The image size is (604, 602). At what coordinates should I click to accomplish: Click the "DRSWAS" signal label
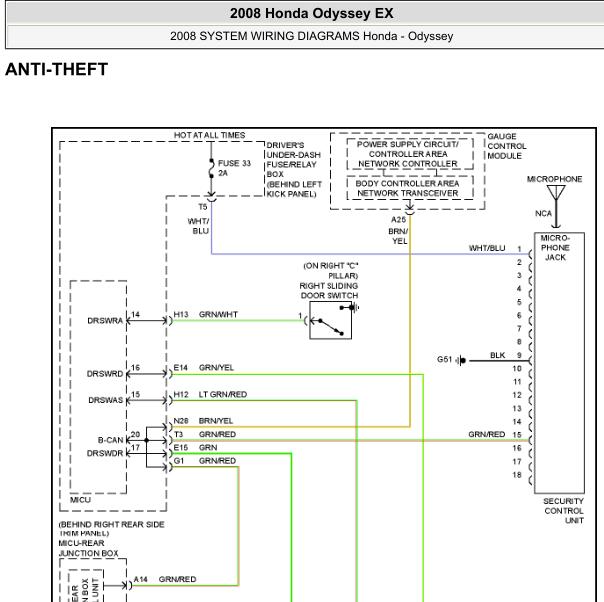click(x=106, y=400)
